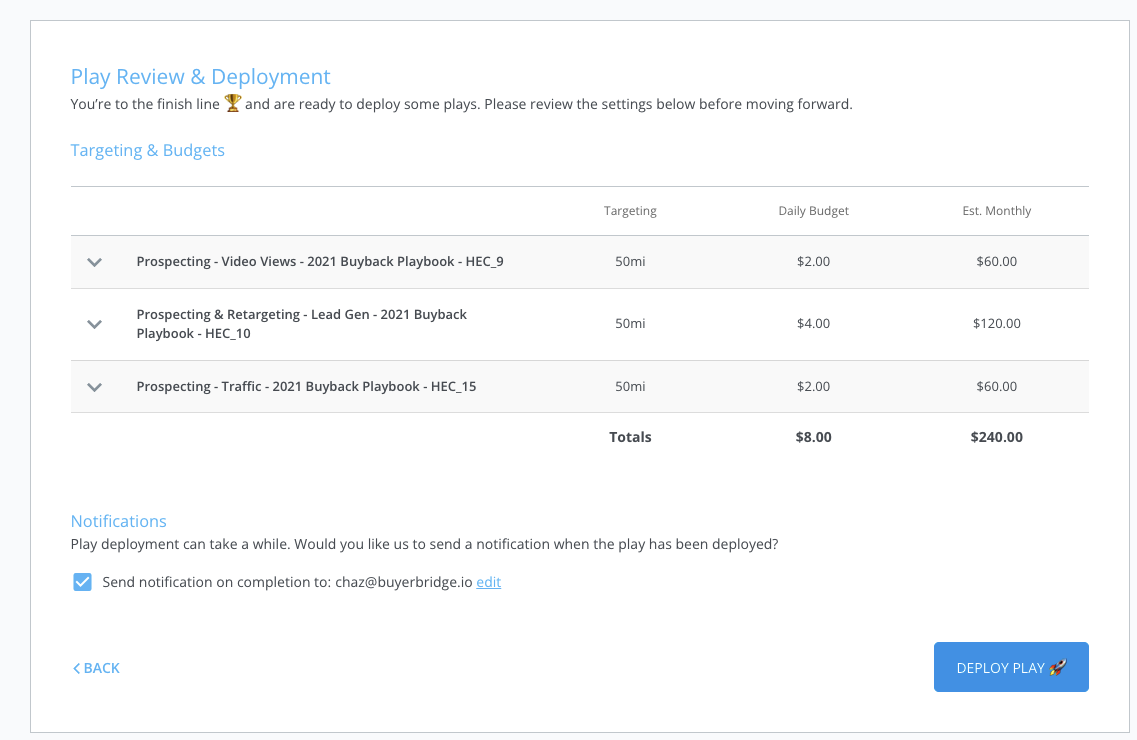The height and width of the screenshot is (740, 1137).
Task: Select the Prospecting - Traffic play name
Action: [x=306, y=387]
